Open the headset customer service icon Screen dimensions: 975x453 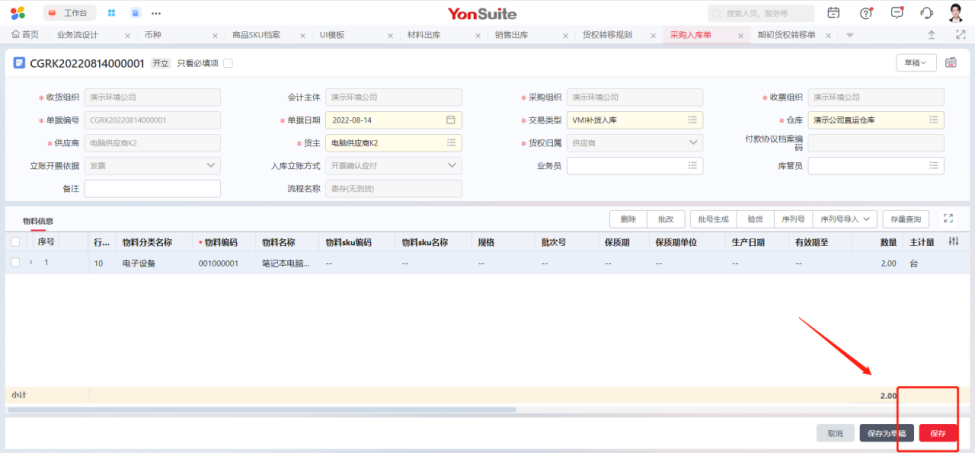(926, 13)
